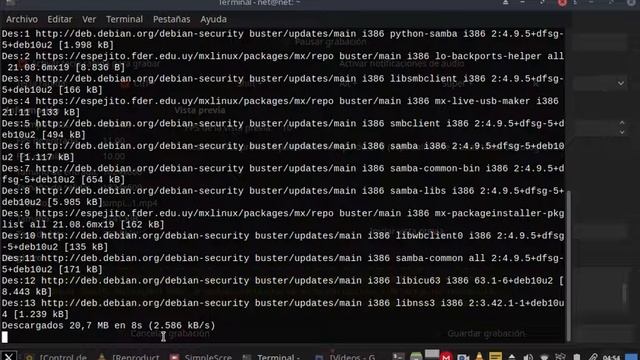Switch to the Videos taskbar window
Screen dimensions: 640x360
pyautogui.click(x=345, y=357)
